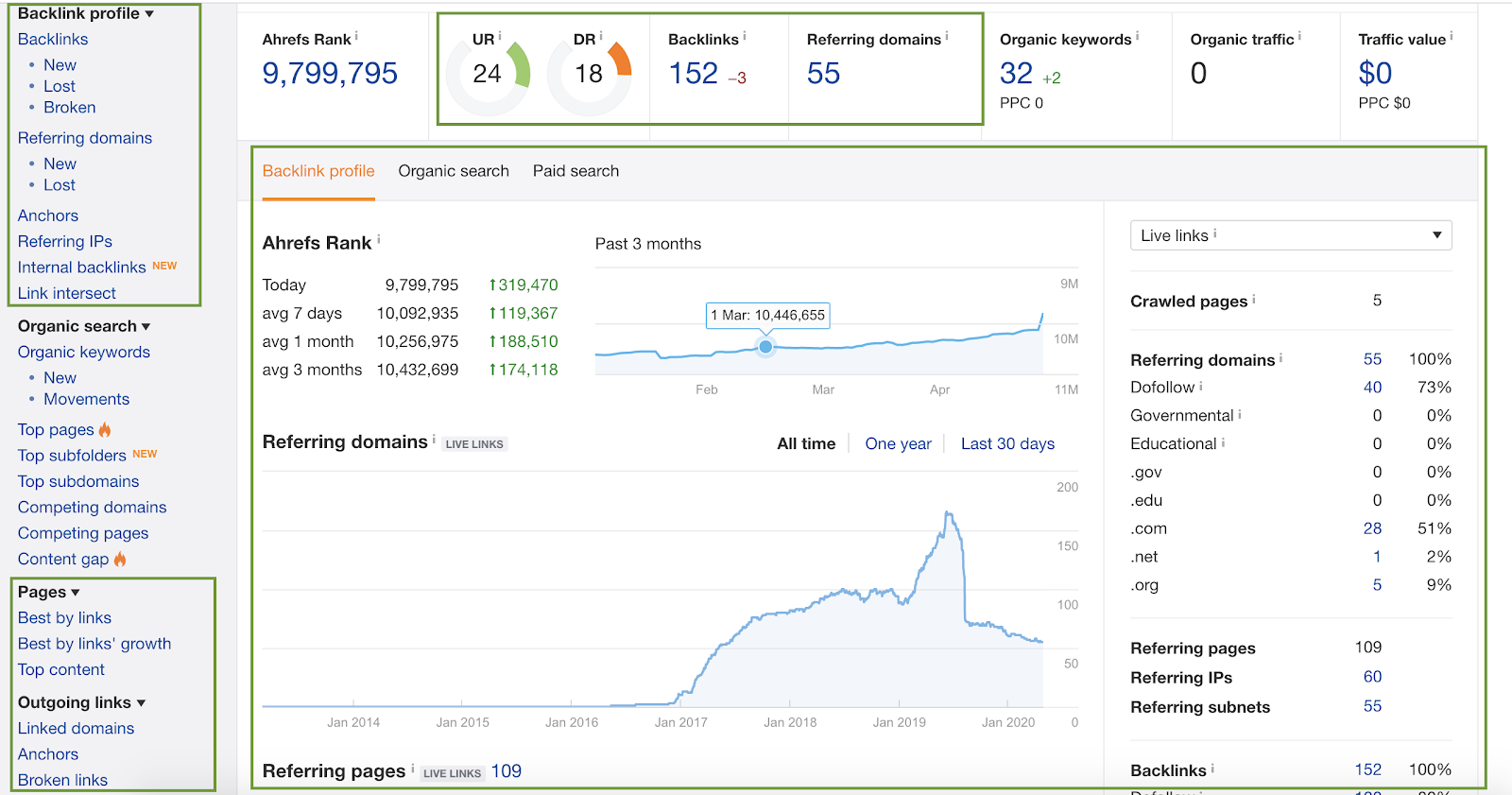Viewport: 1512px width, 795px height.
Task: Click the fire icon beside Top pages
Action: pos(105,430)
